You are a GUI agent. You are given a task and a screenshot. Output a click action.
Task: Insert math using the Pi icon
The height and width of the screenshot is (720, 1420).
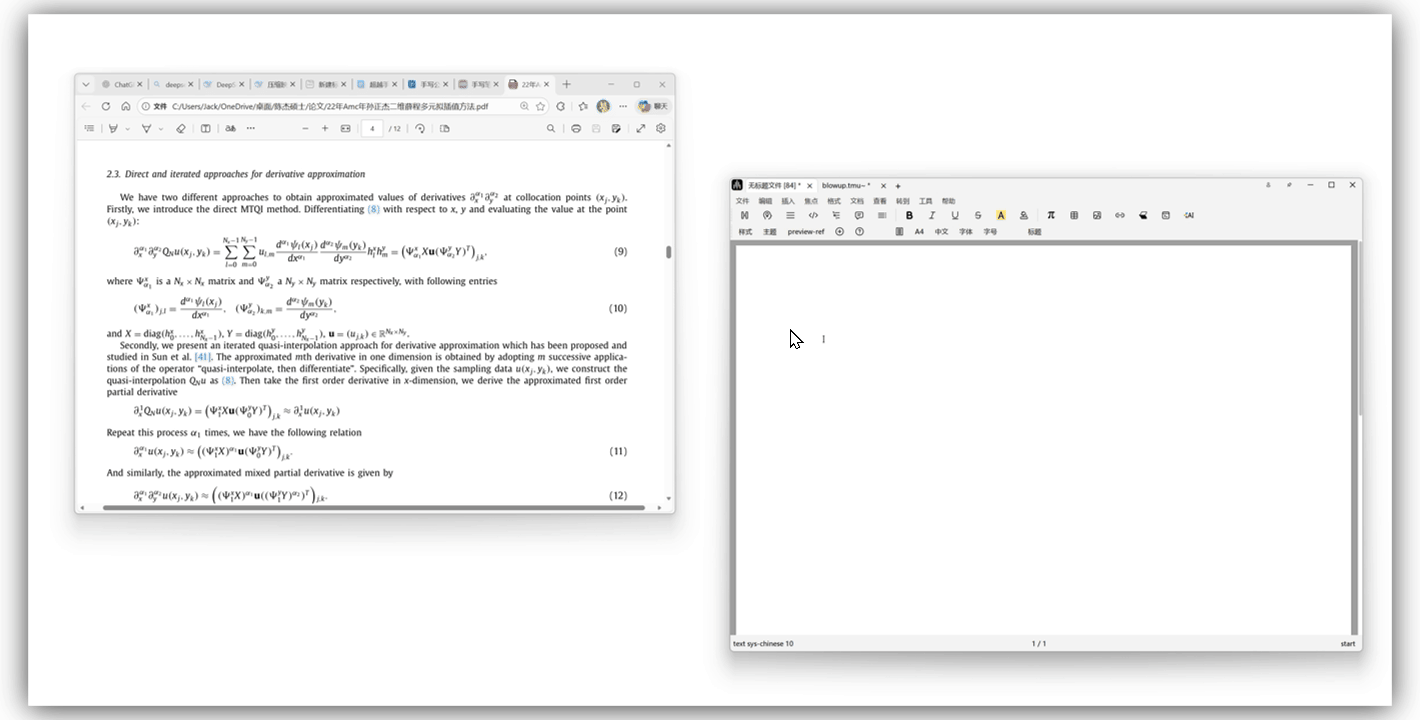pyautogui.click(x=1051, y=215)
